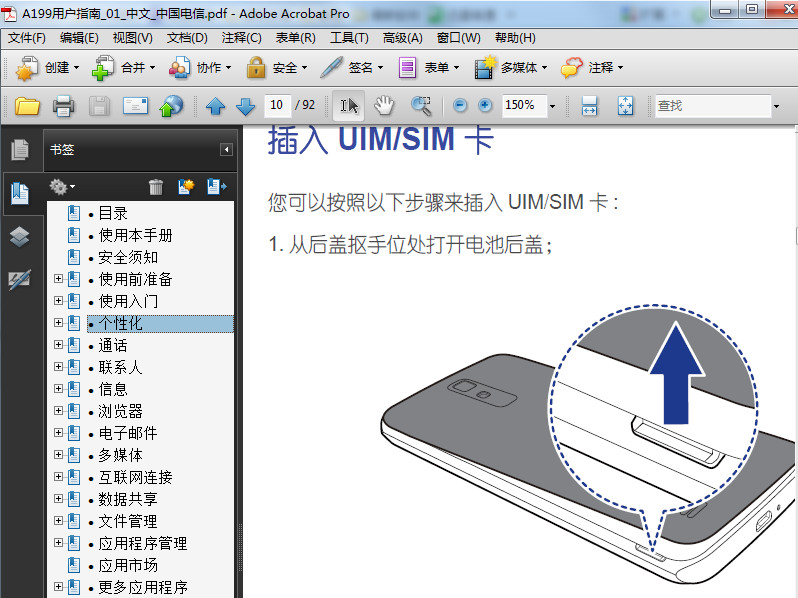Open the zoom level dropdown arrow
Screen dimensions: 798x598
point(553,106)
